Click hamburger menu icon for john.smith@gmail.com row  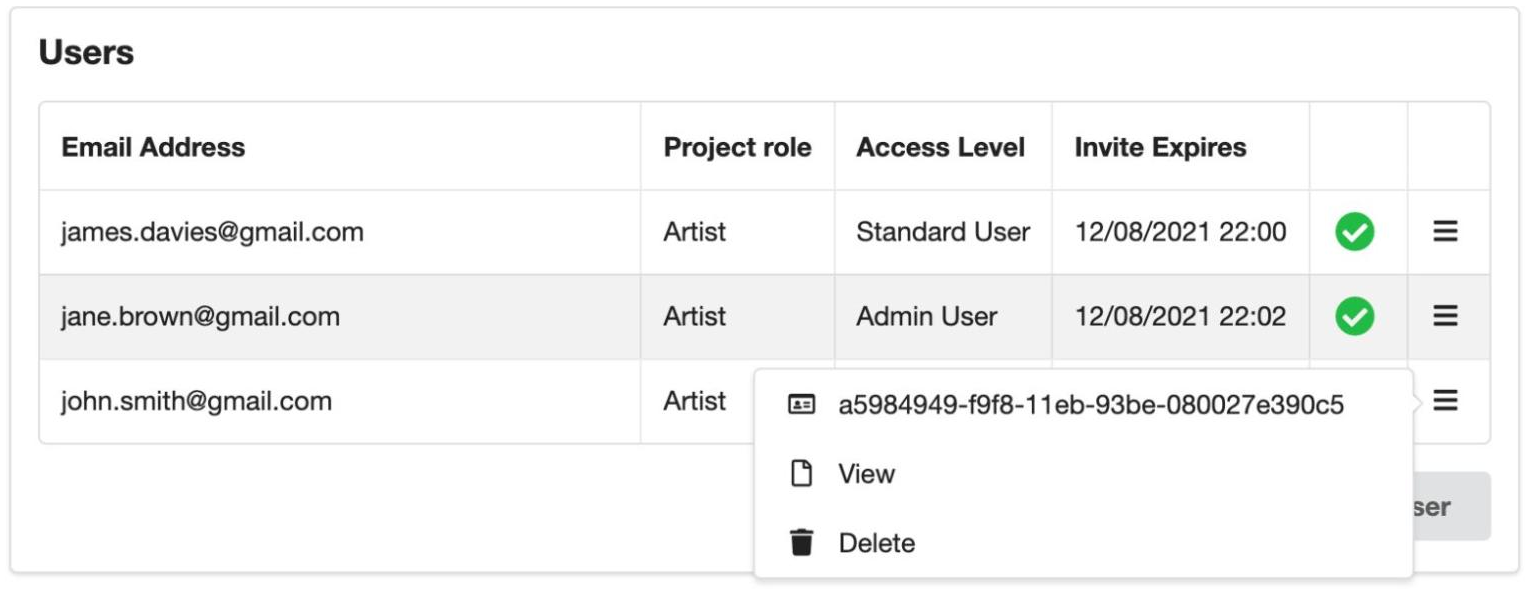tap(1445, 401)
